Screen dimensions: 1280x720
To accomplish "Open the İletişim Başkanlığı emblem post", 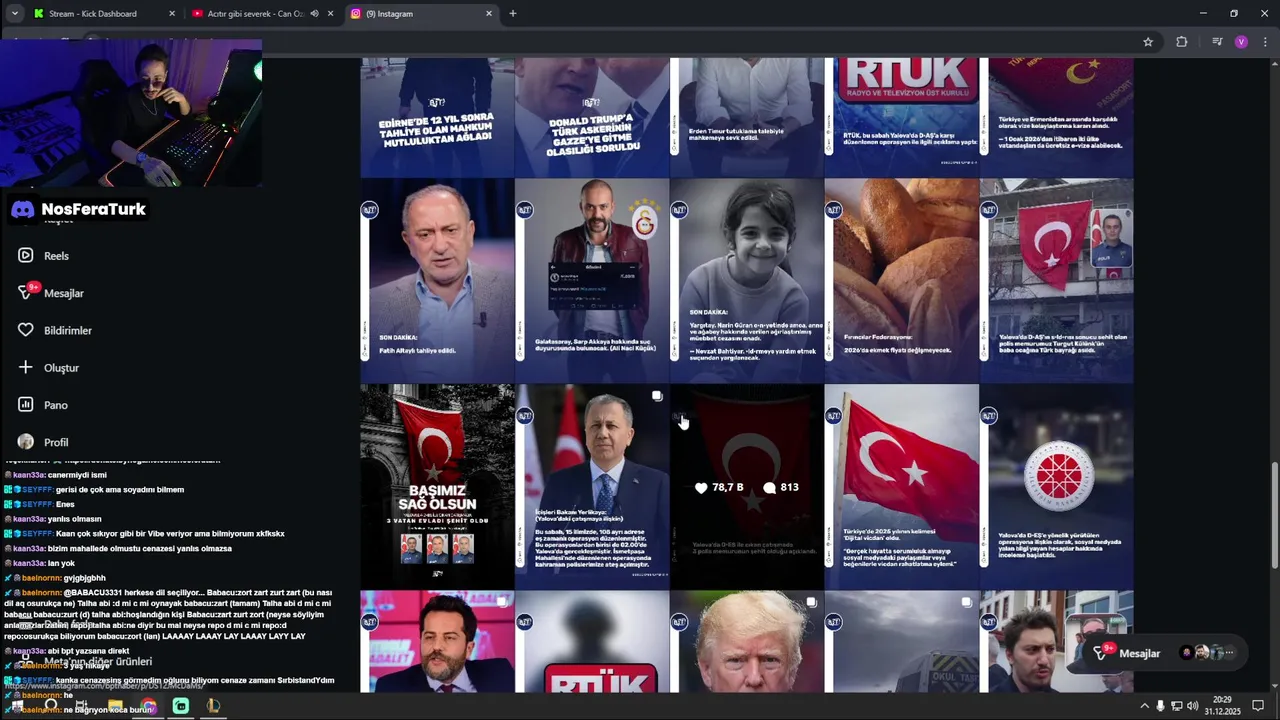I will coord(1057,487).
